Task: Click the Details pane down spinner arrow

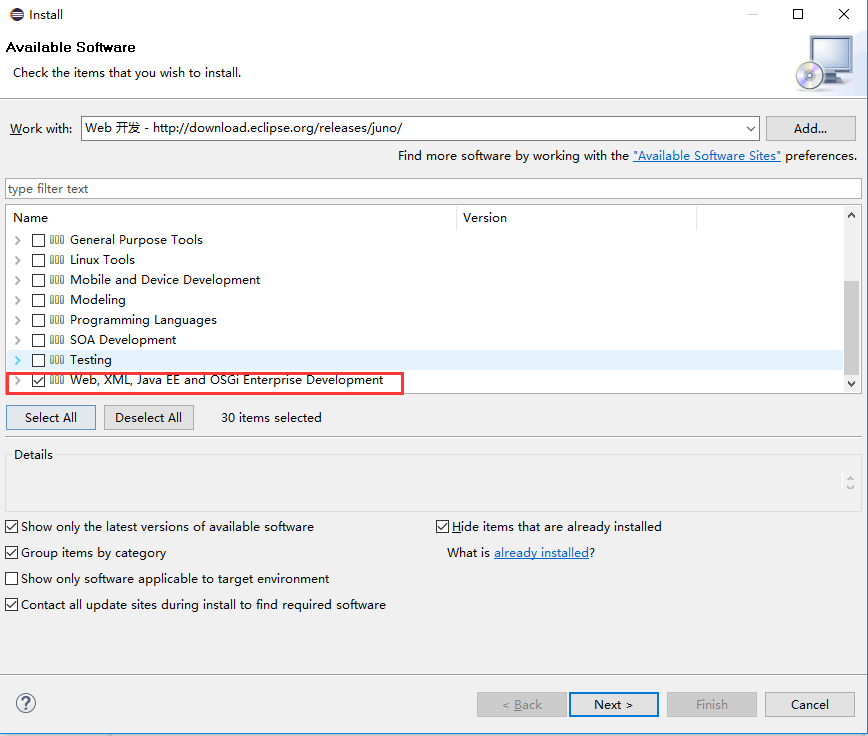Action: pyautogui.click(x=850, y=486)
